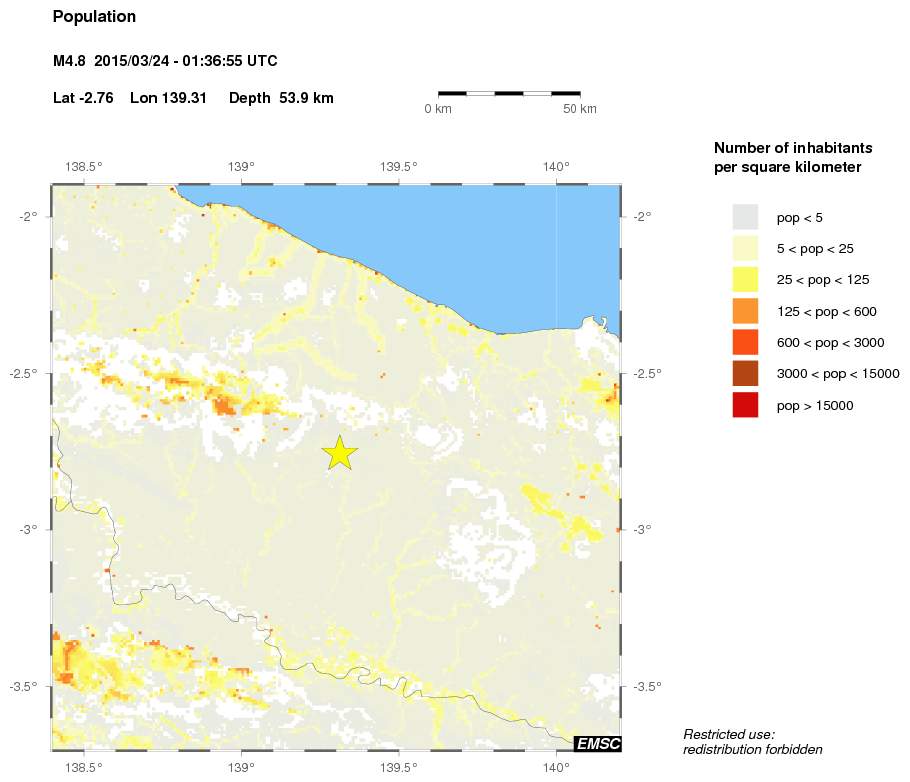Click the brown 3000 < pop < 15000 swatch
Image resolution: width=910 pixels, height=782 pixels.
coord(745,374)
